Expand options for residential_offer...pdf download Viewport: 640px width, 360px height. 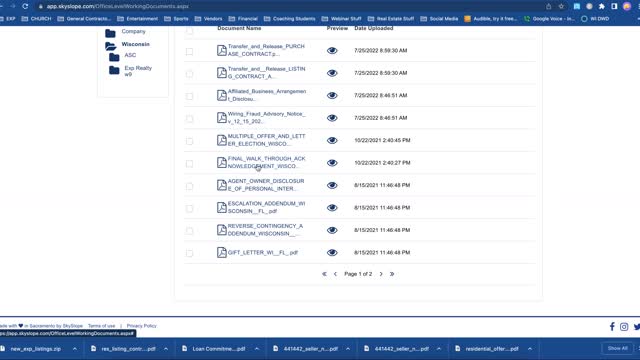(x=530, y=349)
